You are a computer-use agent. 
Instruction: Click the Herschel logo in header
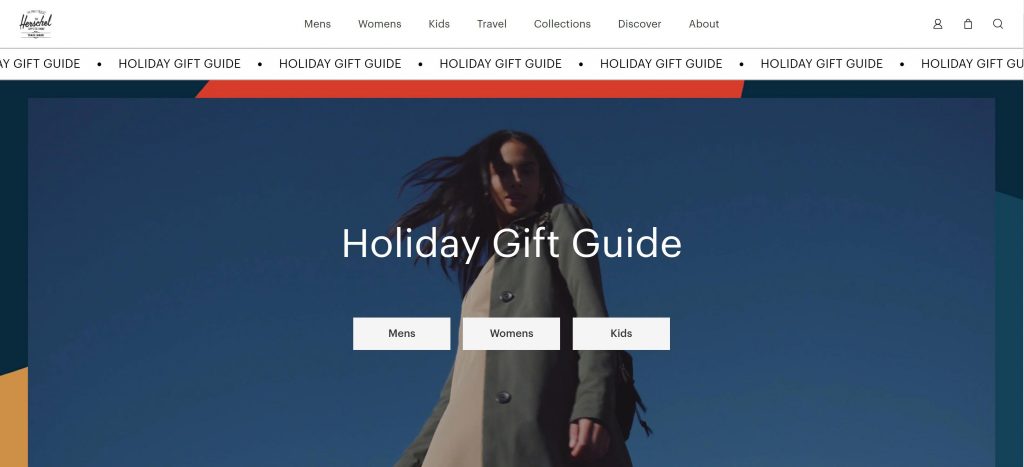tap(35, 24)
